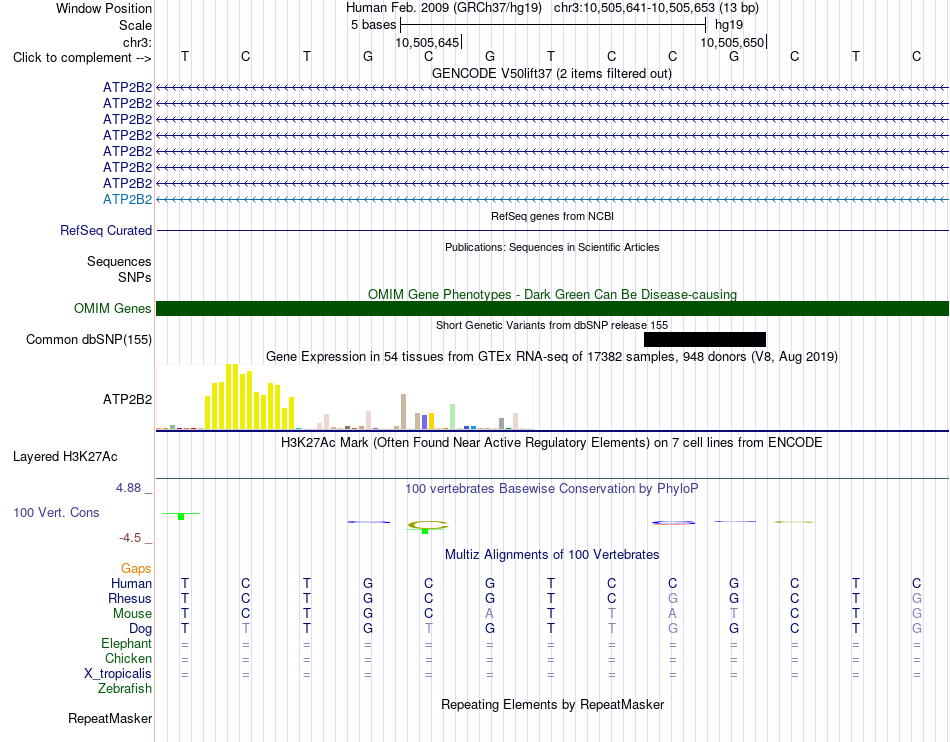This screenshot has width=950, height=742.
Task: Click the 4.88 PhyloP upper axis value
Action: click(x=128, y=488)
